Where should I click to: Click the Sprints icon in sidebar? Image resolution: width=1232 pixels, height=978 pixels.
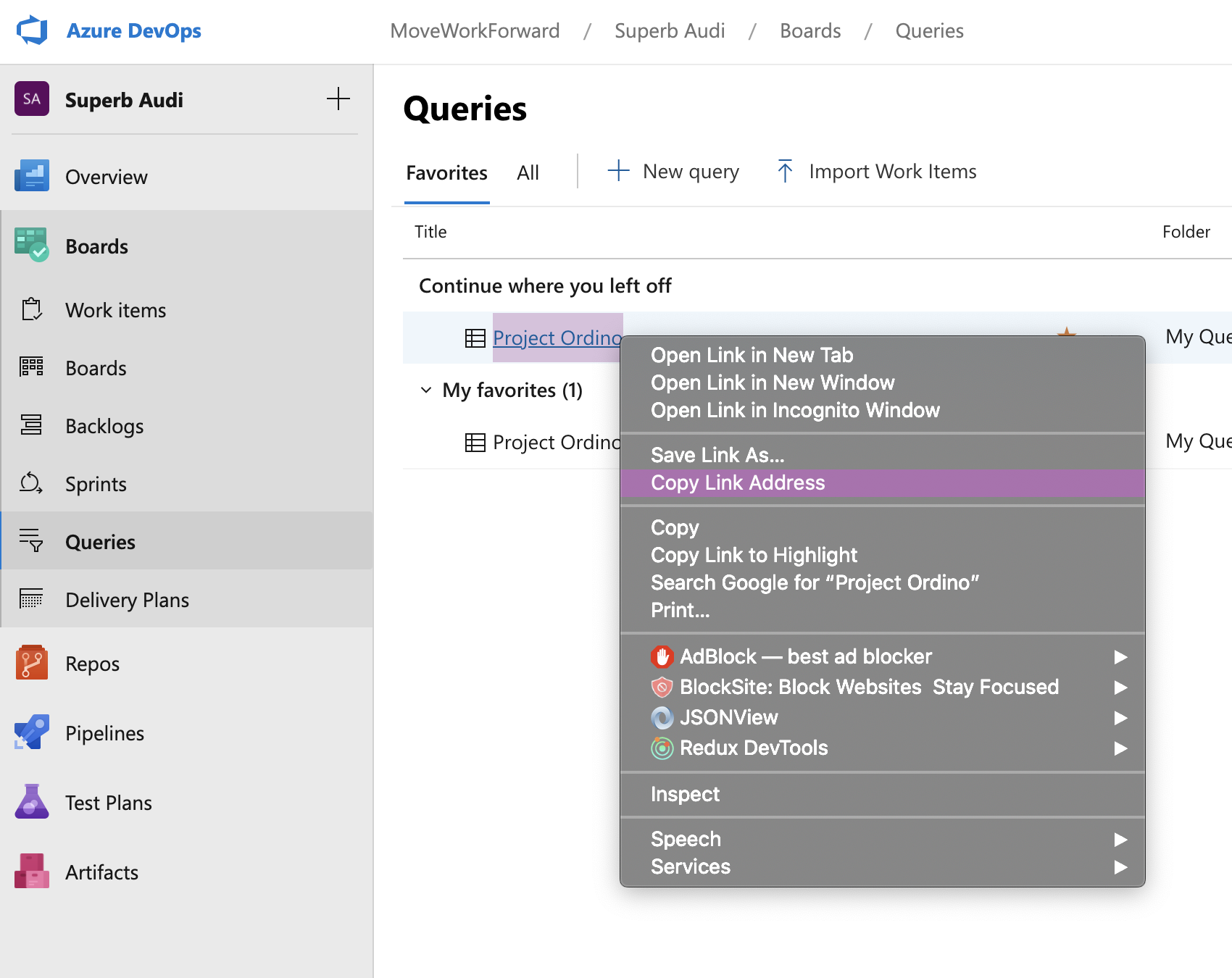(31, 483)
